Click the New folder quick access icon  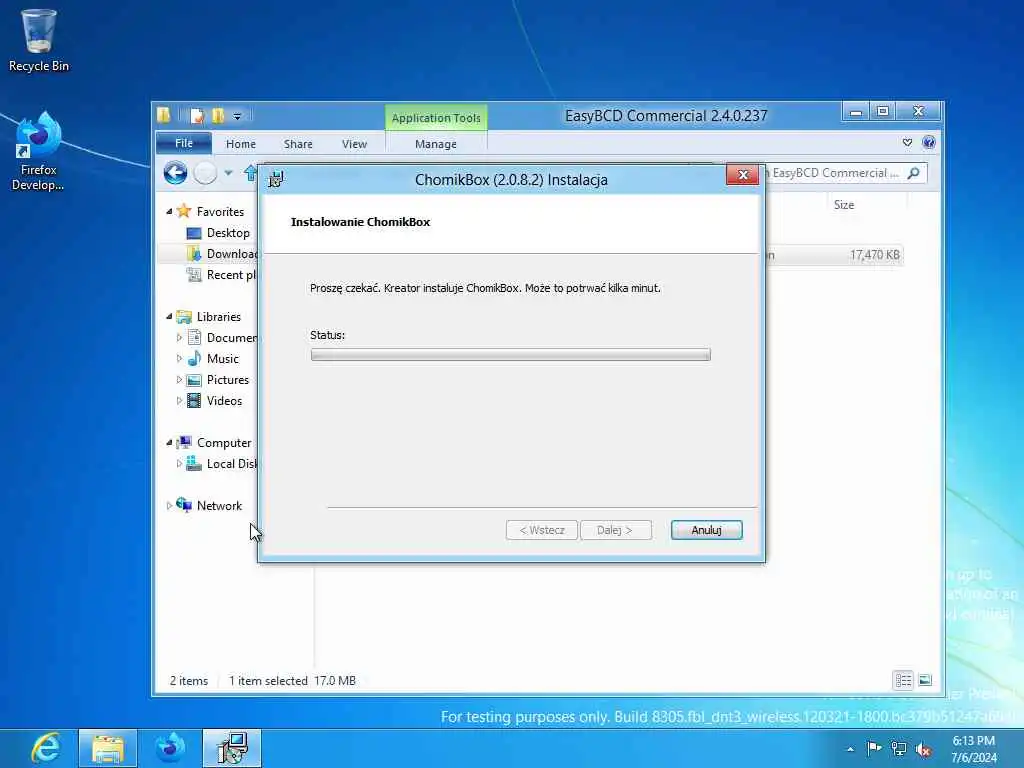(x=218, y=116)
